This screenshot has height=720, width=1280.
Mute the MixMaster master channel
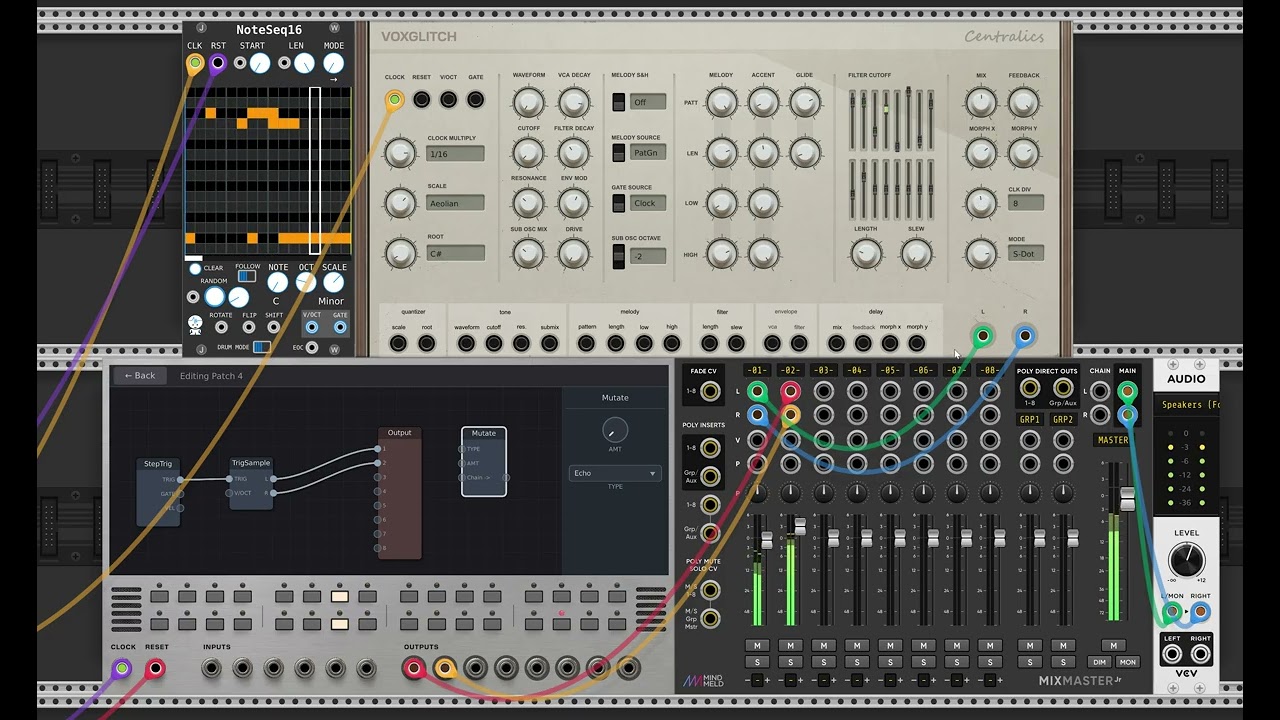(x=1113, y=646)
